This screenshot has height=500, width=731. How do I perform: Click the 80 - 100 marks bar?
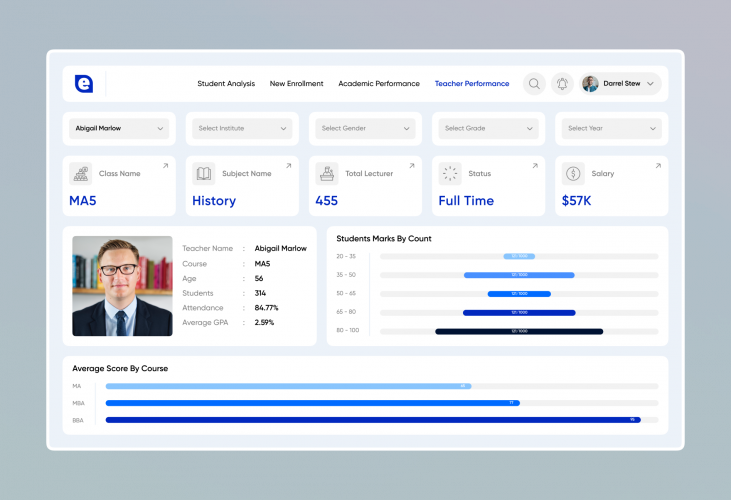coord(519,331)
